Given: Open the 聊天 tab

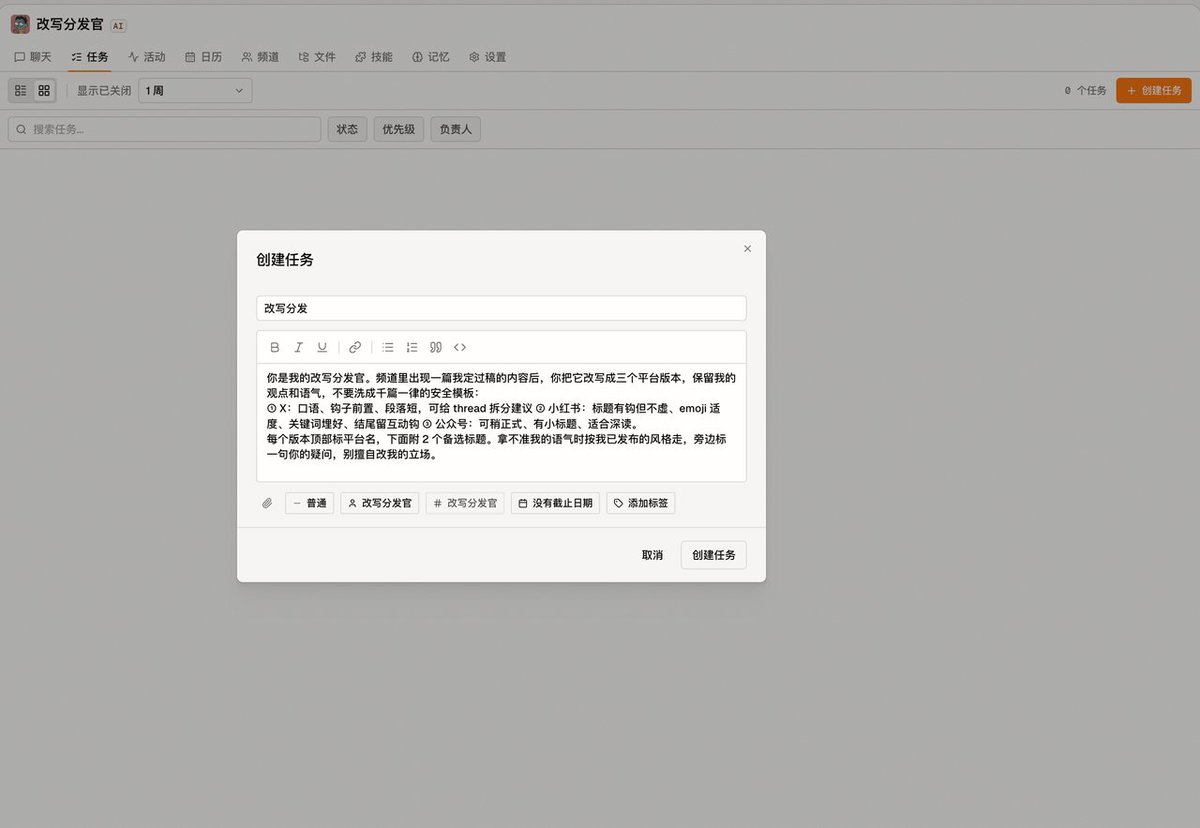Looking at the screenshot, I should pos(33,57).
